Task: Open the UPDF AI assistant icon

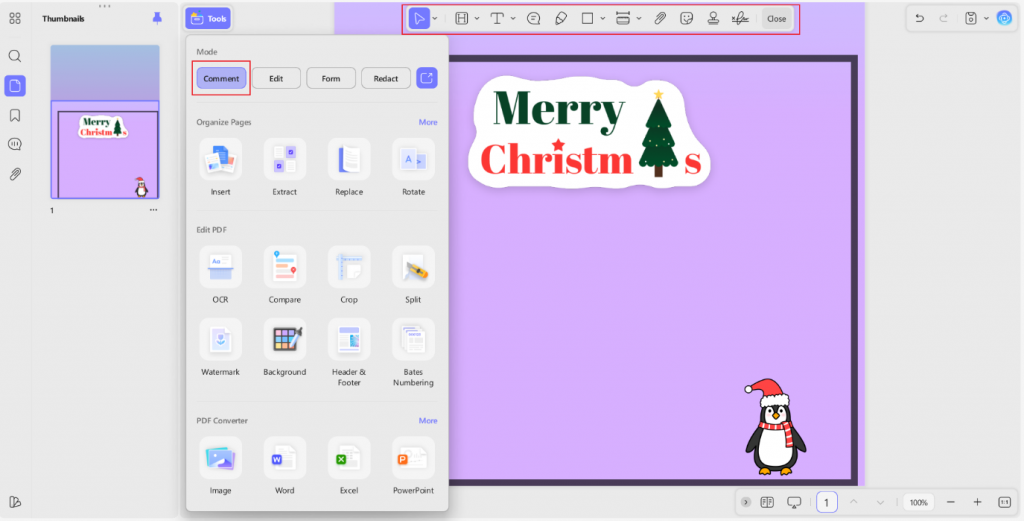Action: pos(1004,18)
